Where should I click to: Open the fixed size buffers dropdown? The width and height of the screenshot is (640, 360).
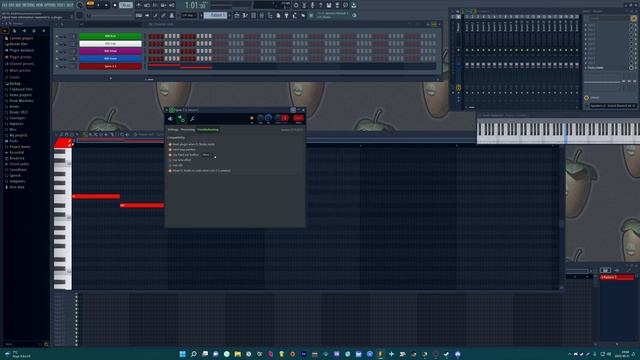pyautogui.click(x=207, y=155)
